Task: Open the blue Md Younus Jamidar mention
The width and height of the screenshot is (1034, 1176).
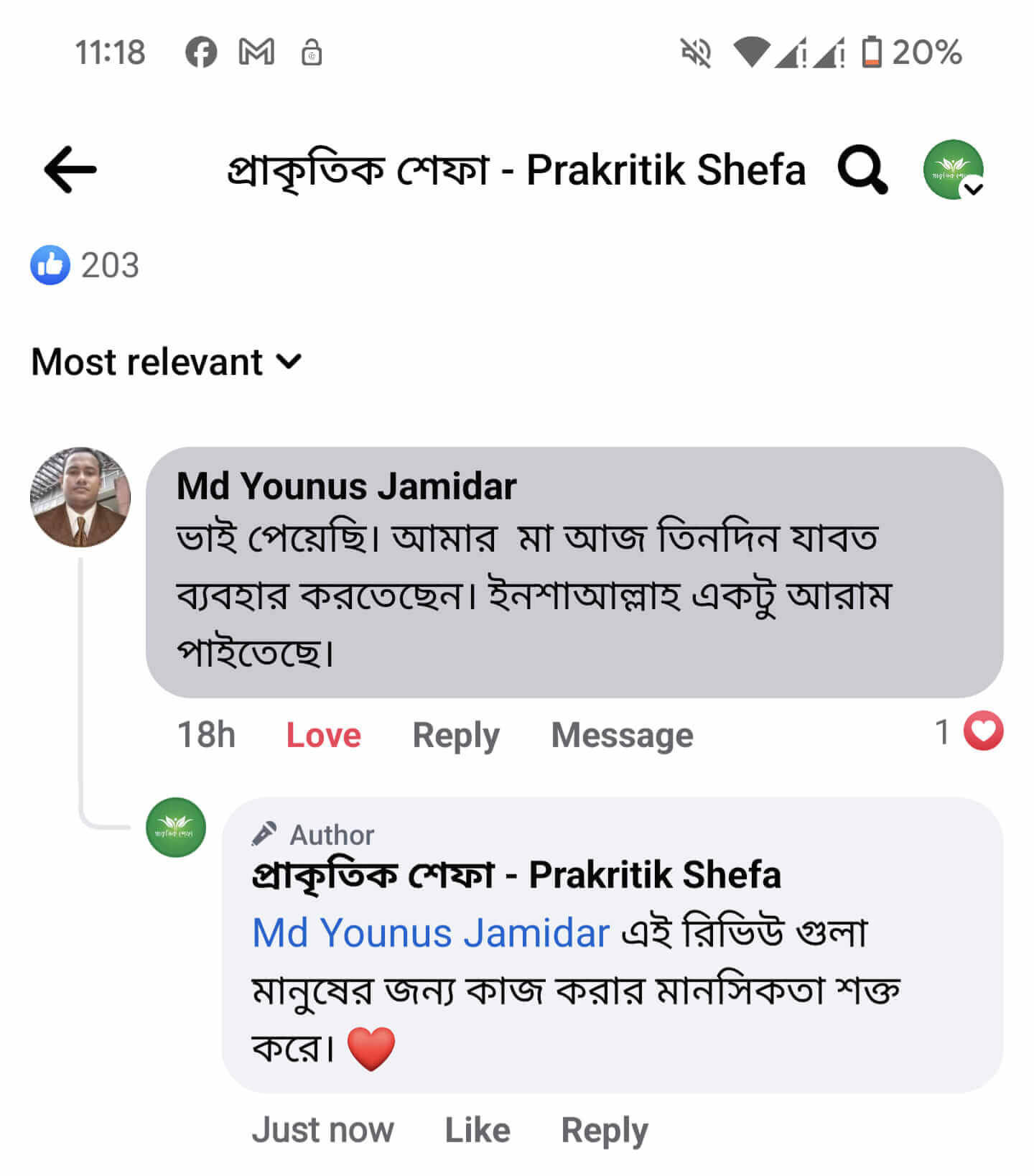Action: 431,932
